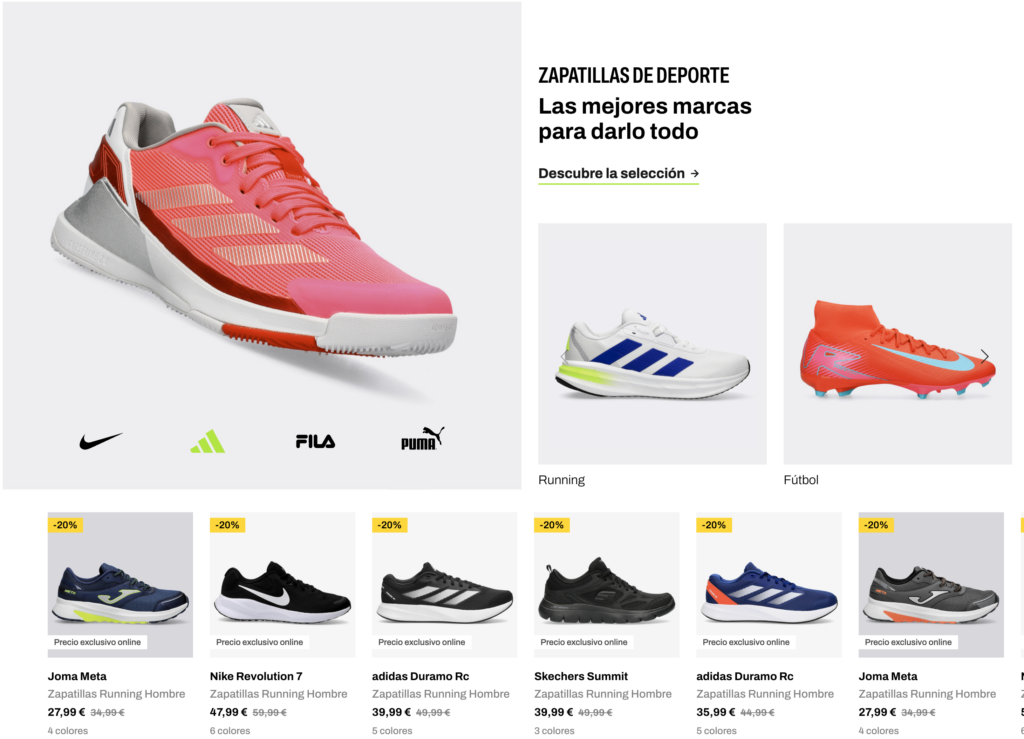
Task: View blue adidas Duramo Rc shoe image
Action: (x=769, y=585)
